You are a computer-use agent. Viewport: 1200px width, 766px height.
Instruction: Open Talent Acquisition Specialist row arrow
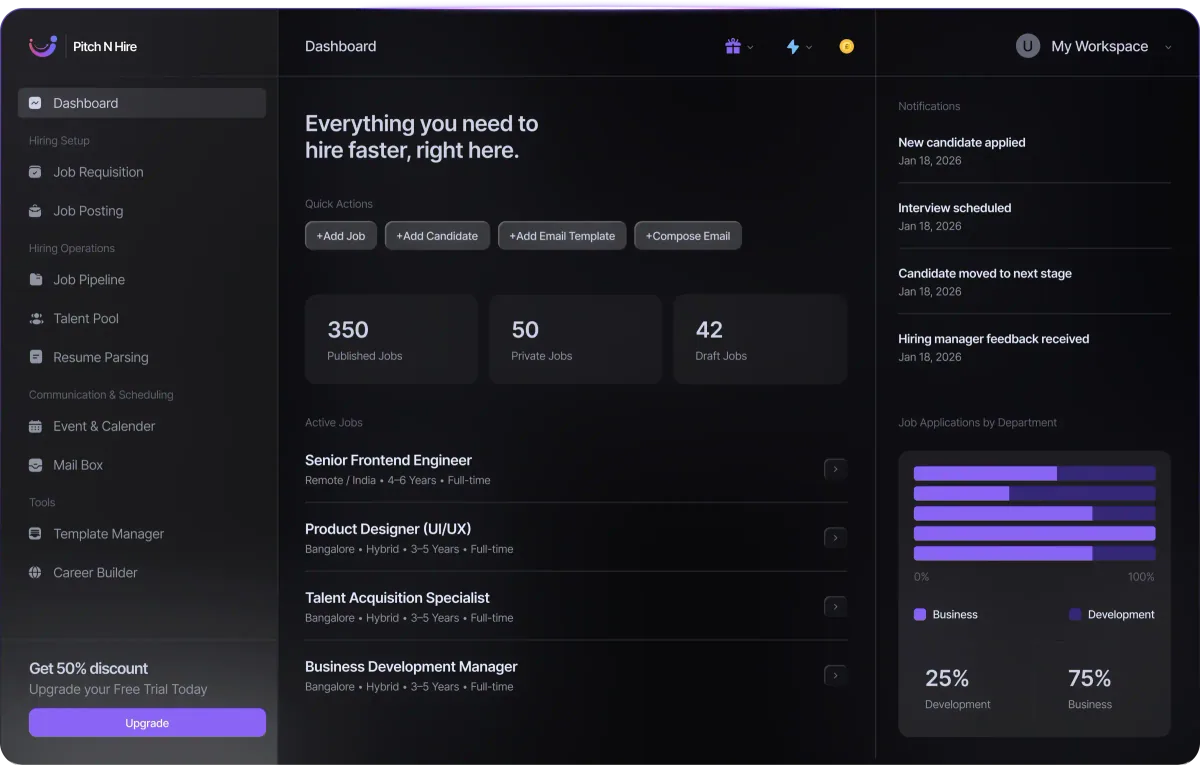[835, 607]
